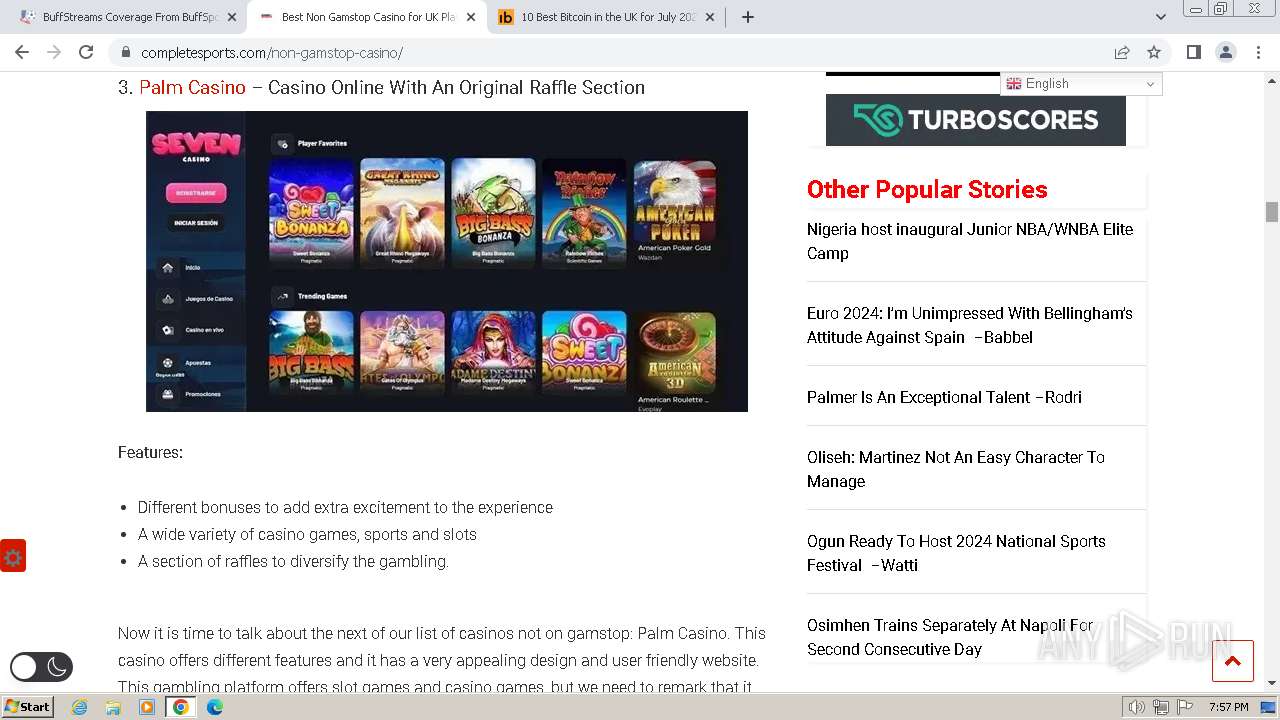
Task: Click the scrollbar down arrow
Action: (x=1272, y=684)
